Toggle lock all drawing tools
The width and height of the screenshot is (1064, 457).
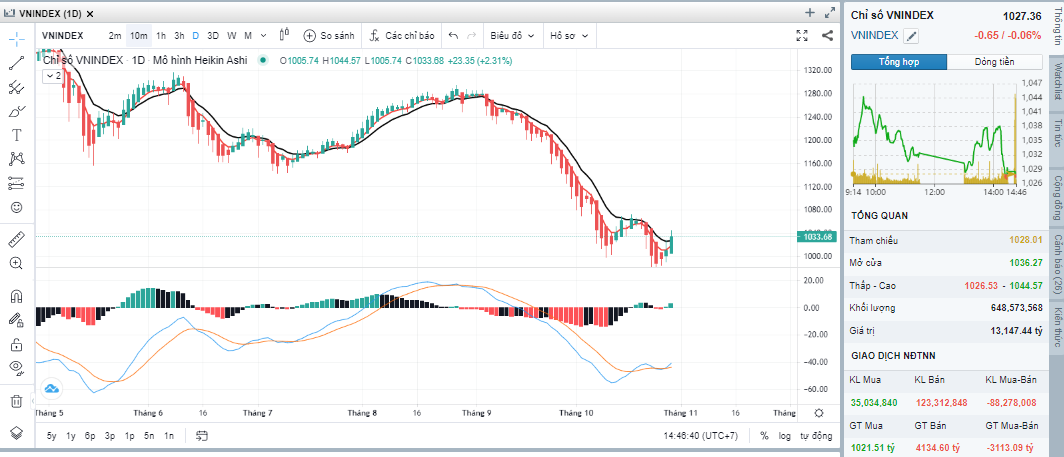[16, 344]
